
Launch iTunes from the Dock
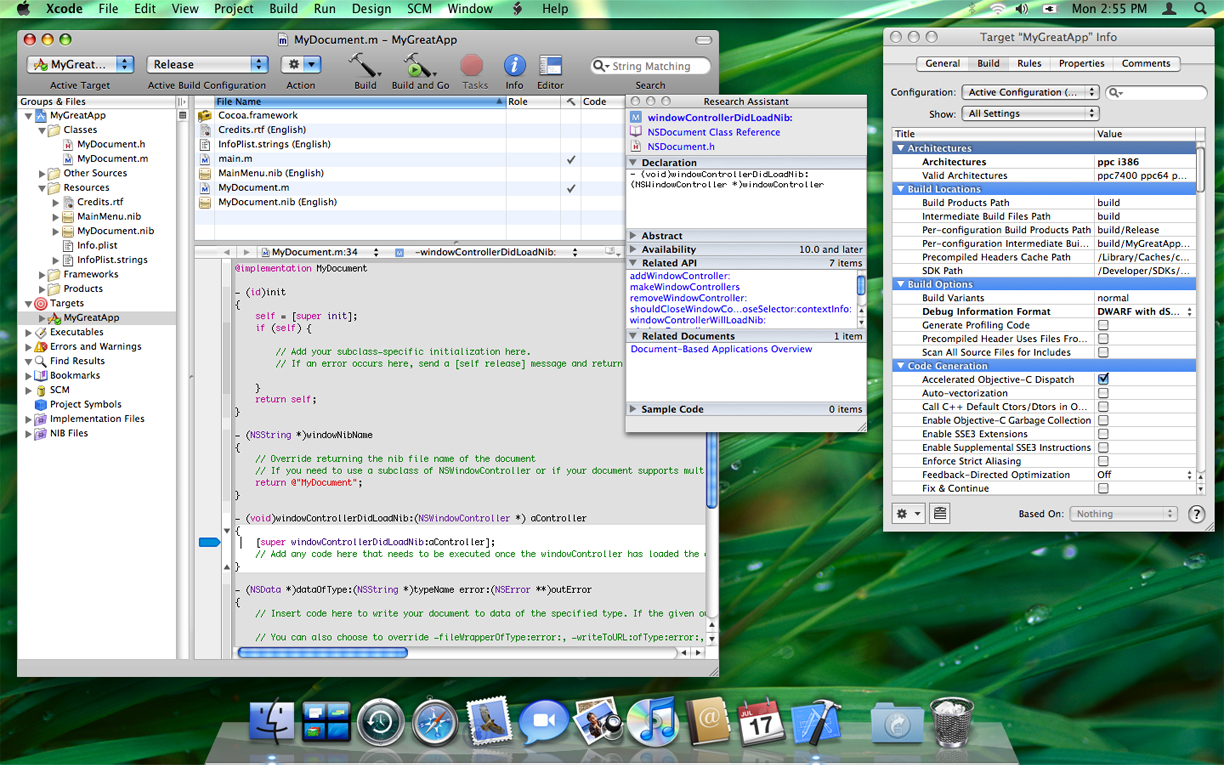pyautogui.click(x=653, y=721)
